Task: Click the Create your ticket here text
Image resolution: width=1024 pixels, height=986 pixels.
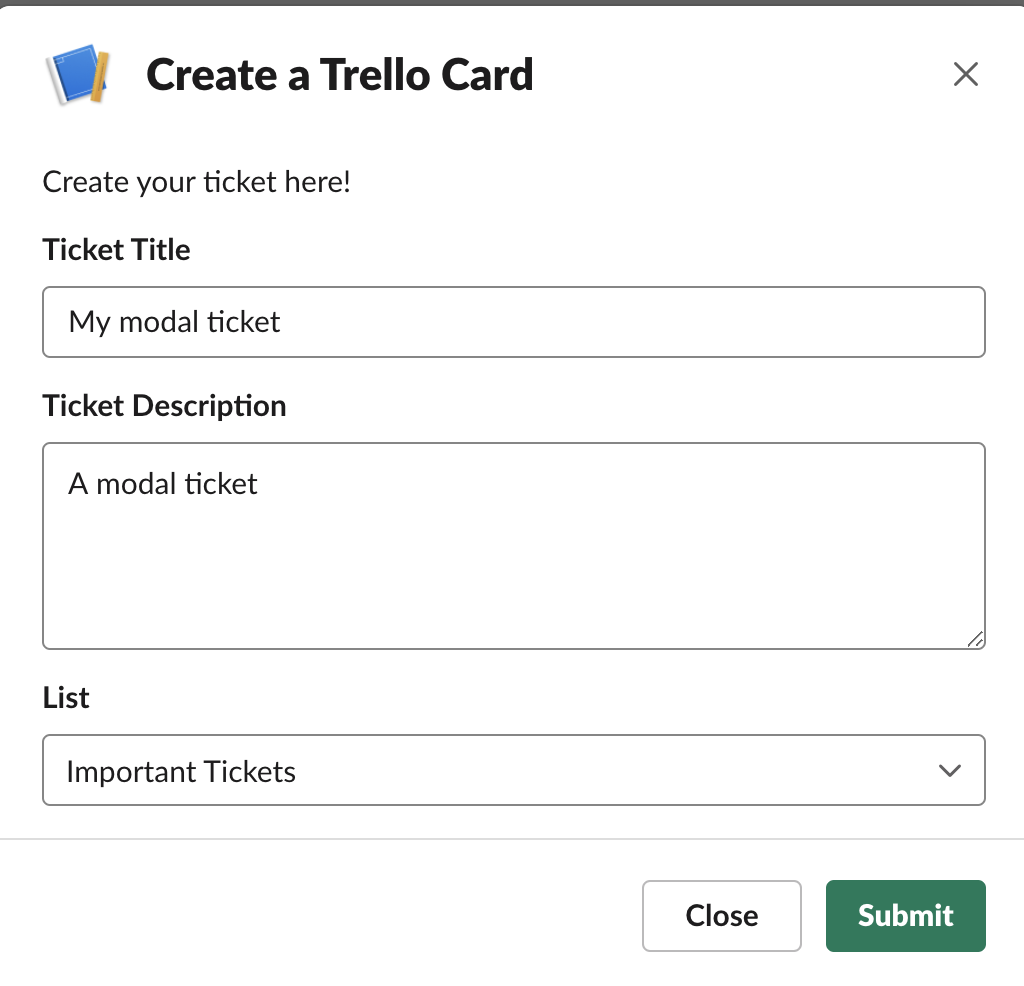Action: tap(197, 182)
